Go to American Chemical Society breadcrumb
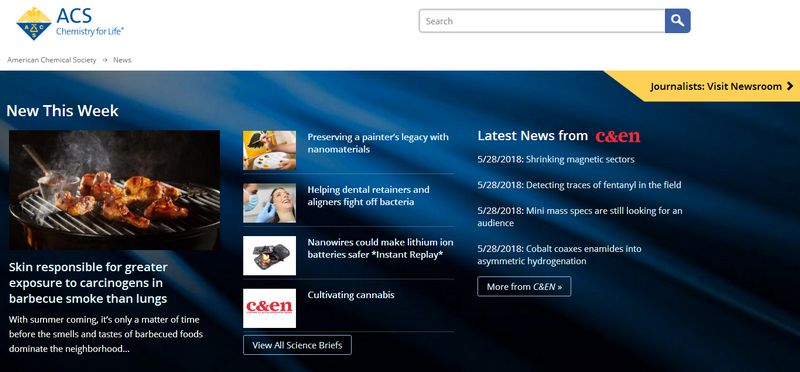800x372 pixels. [52, 60]
